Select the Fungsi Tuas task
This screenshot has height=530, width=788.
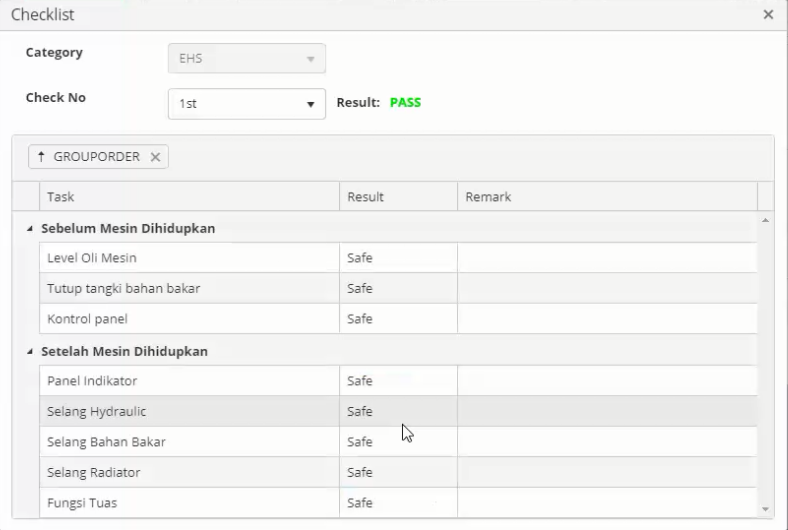(x=82, y=503)
